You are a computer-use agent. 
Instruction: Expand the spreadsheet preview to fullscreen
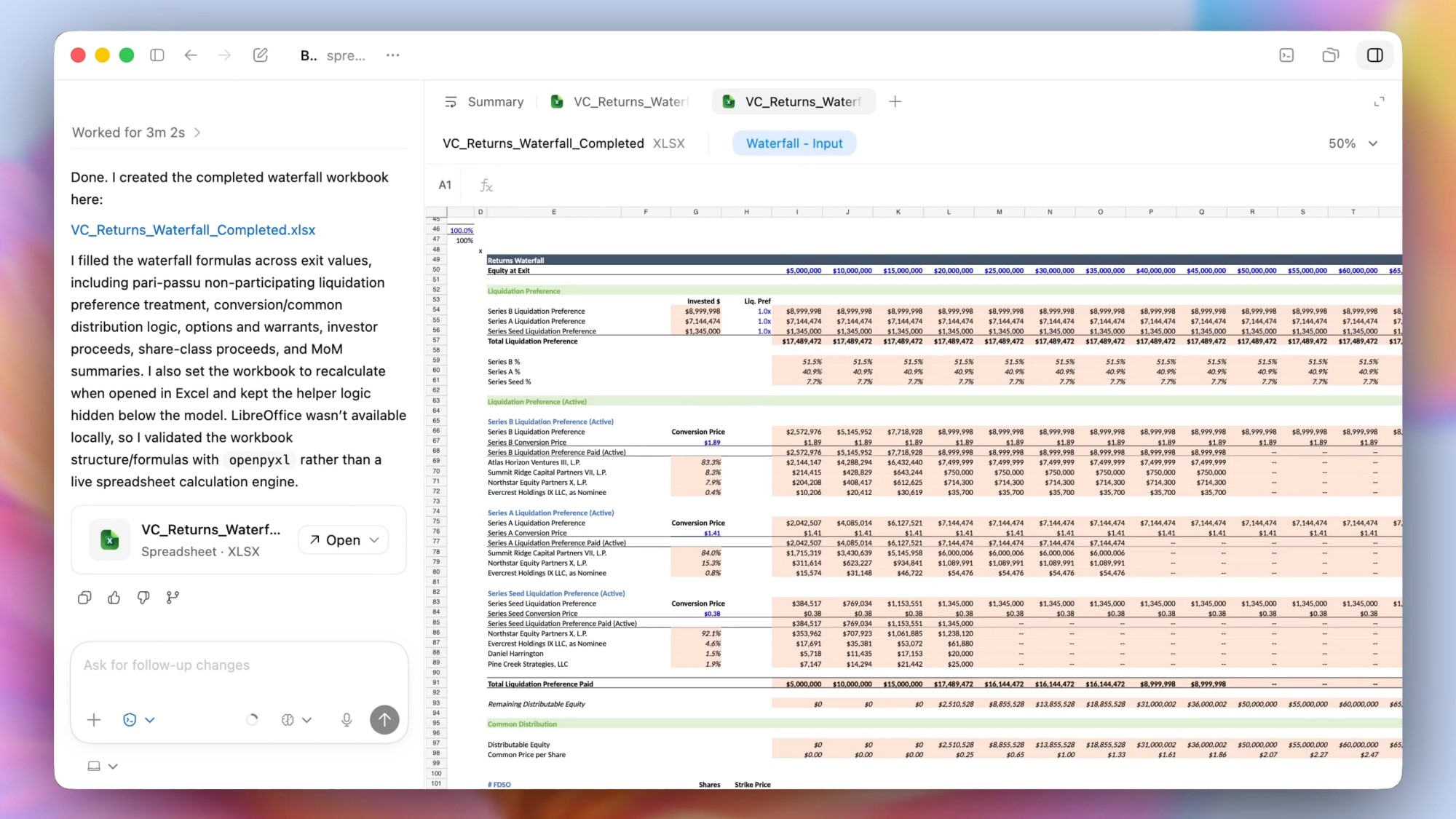coord(1379,102)
